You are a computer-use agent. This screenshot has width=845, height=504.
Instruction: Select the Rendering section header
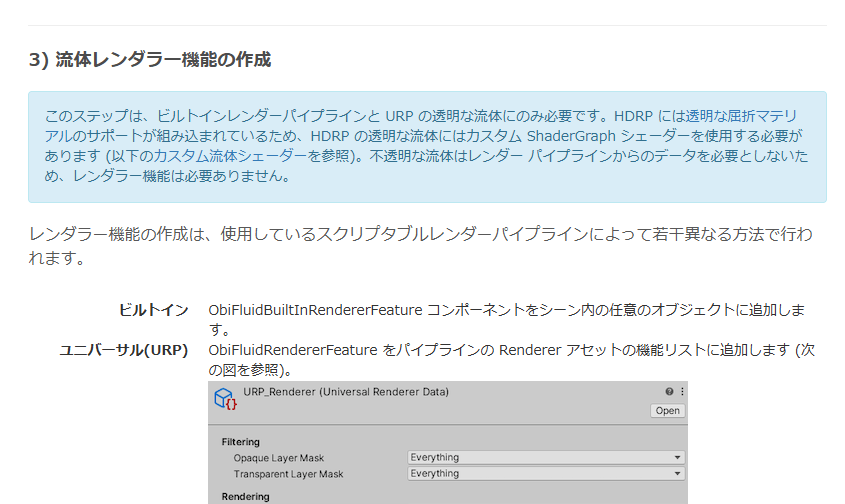[245, 496]
